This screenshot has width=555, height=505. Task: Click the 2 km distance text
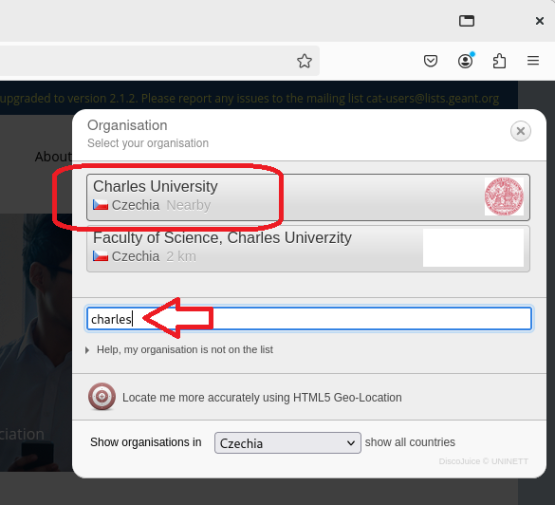pyautogui.click(x=181, y=256)
